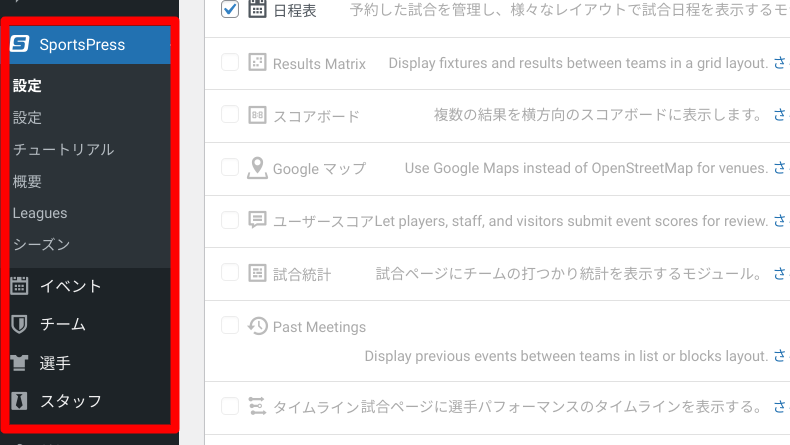The width and height of the screenshot is (790, 445).
Task: Click the ユーザースコア comment icon
Action: pyautogui.click(x=257, y=220)
